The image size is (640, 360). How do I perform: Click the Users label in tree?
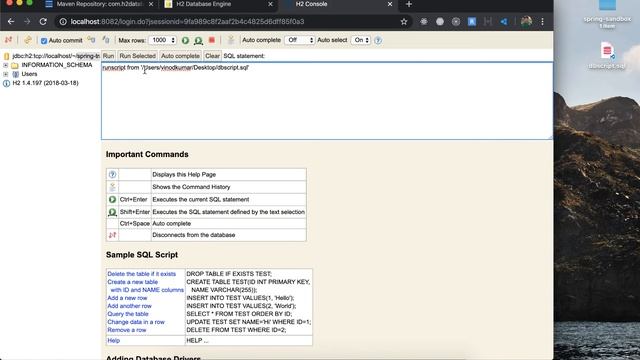tap(29, 74)
